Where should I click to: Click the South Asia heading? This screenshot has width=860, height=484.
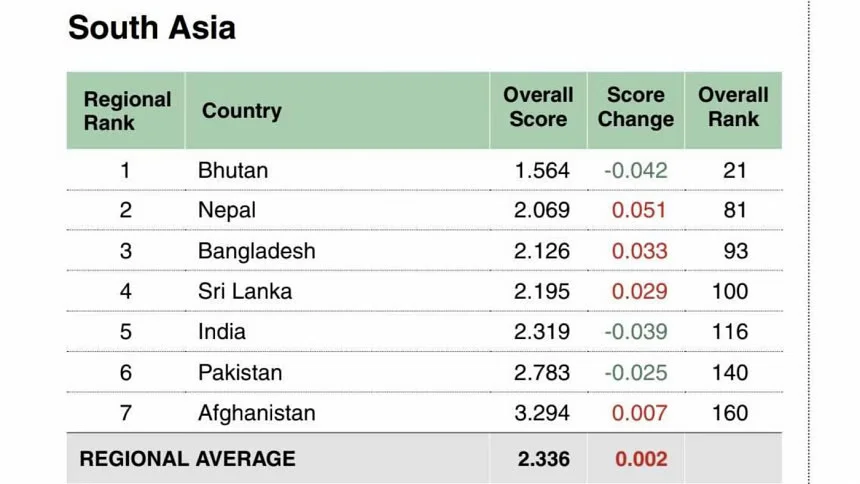point(152,27)
